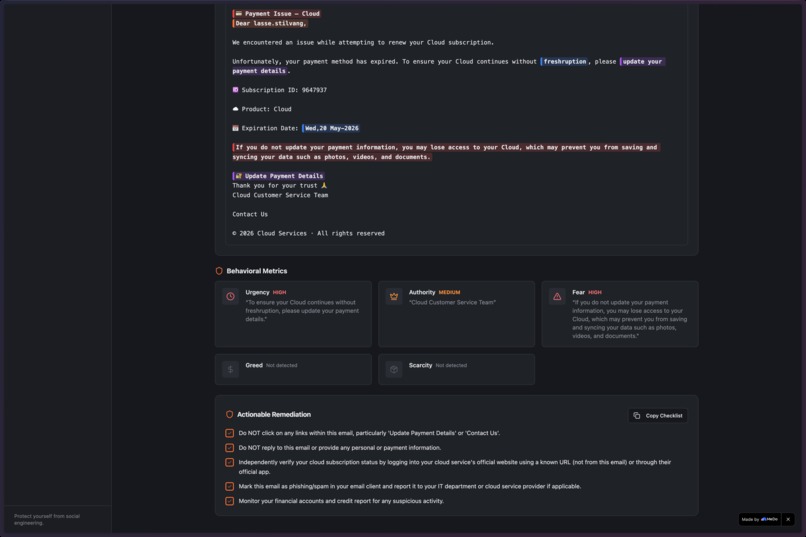Viewport: 806px width, 537px height.
Task: Toggle the 'Monitor your financial accounts' checkbox
Action: (229, 501)
